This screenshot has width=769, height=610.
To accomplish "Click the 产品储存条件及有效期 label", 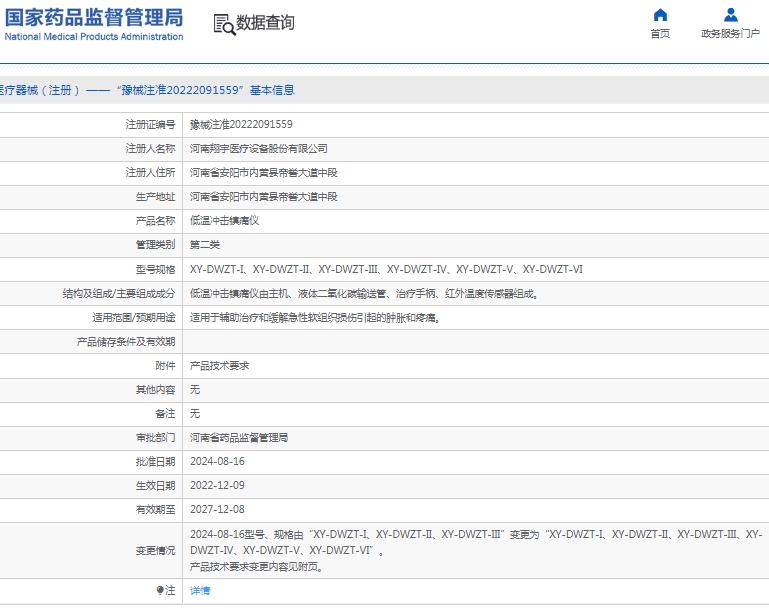I will click(x=126, y=342).
